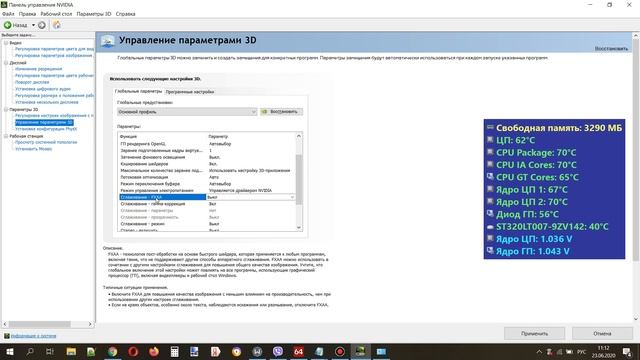This screenshot has width=640, height=360.
Task: Open the FXAA value dropdown arrow
Action: pyautogui.click(x=292, y=197)
